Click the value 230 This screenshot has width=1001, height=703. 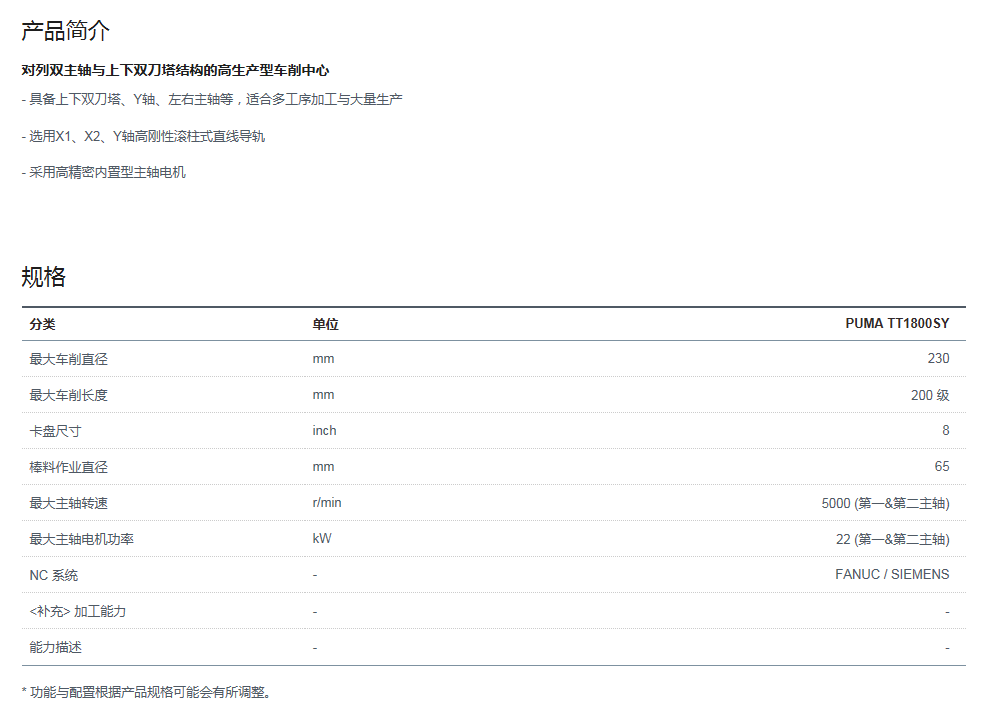[938, 359]
